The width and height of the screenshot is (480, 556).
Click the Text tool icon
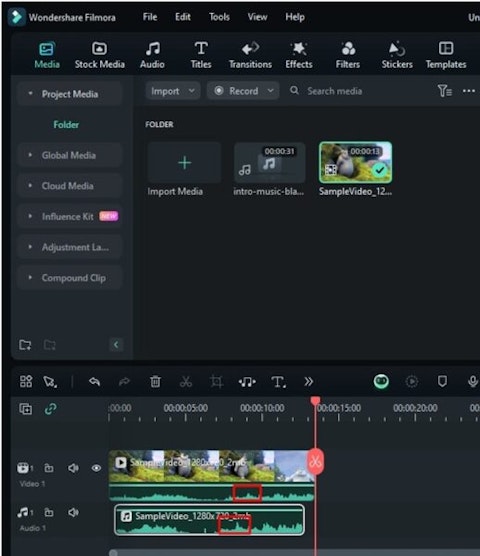[278, 382]
